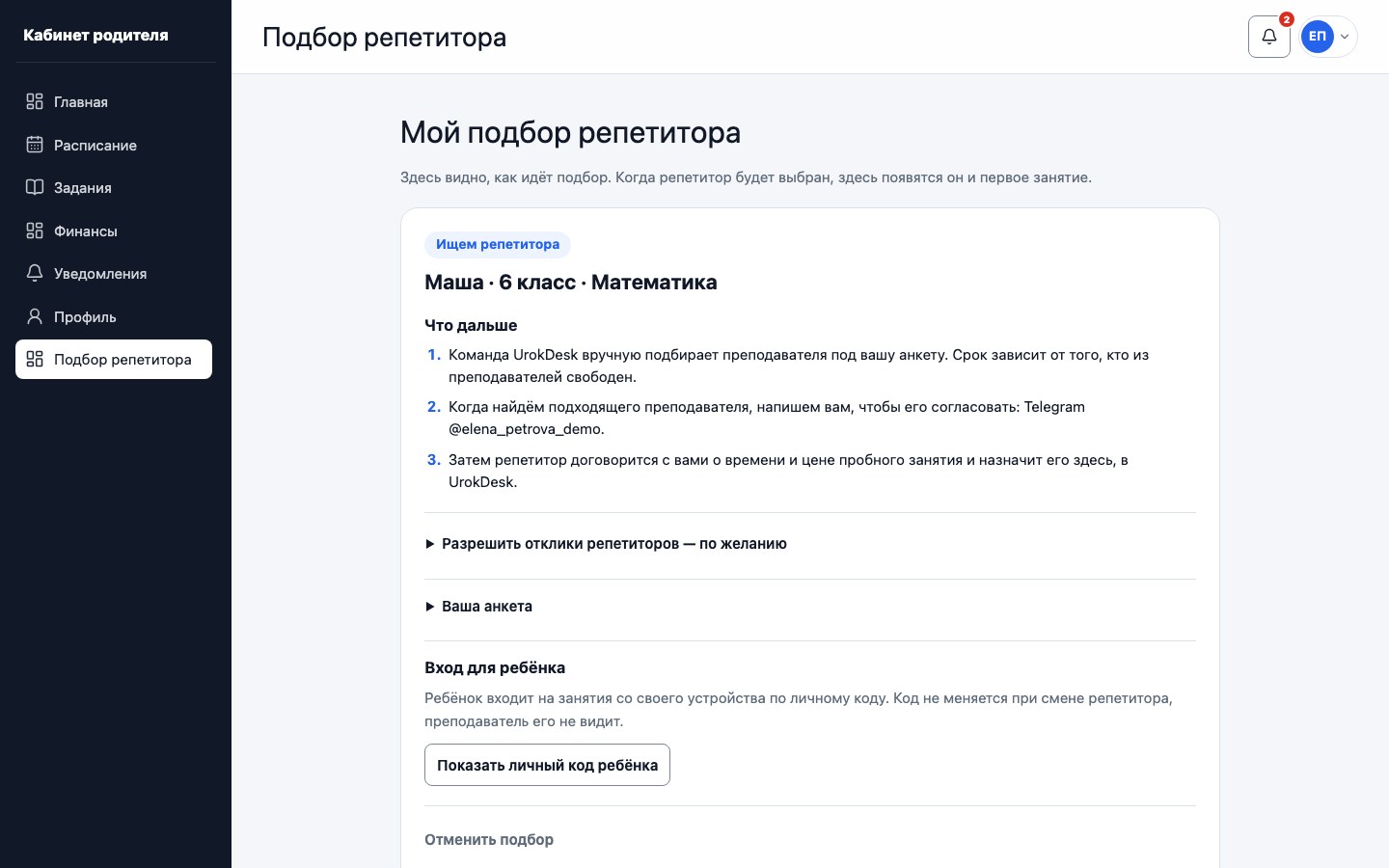This screenshot has height=868, width=1389.
Task: Select Профиль menu item
Action: tap(114, 316)
